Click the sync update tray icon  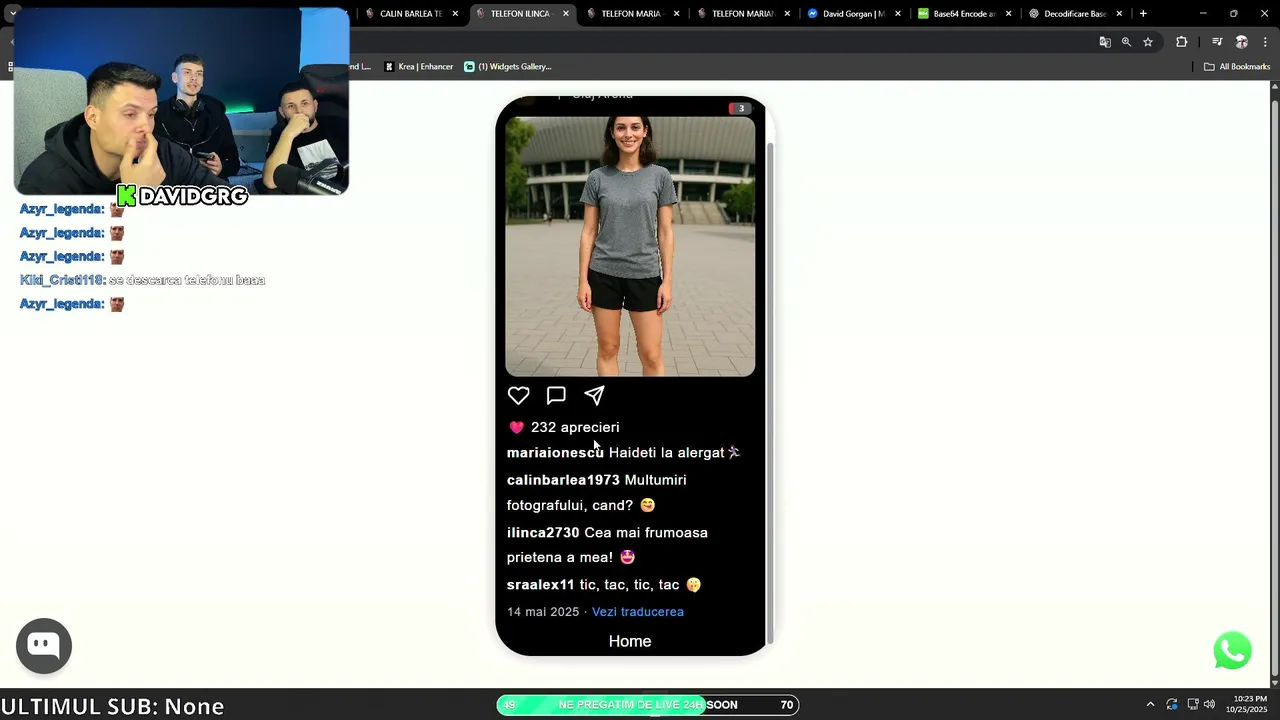coord(1172,705)
